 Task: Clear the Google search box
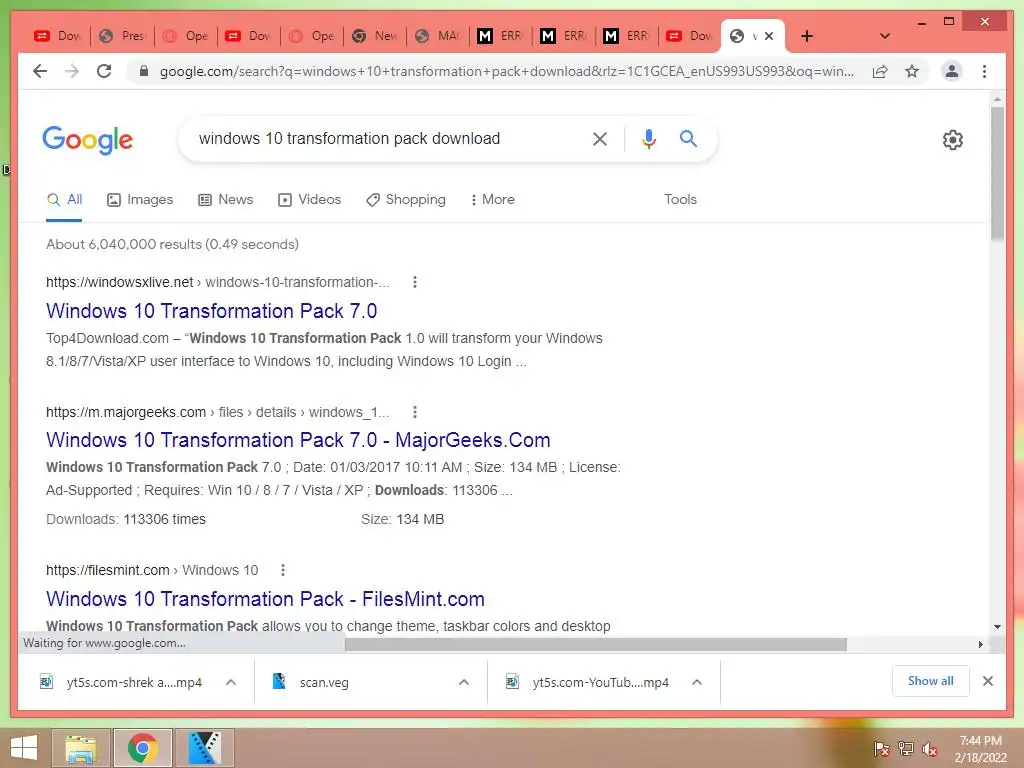[600, 138]
